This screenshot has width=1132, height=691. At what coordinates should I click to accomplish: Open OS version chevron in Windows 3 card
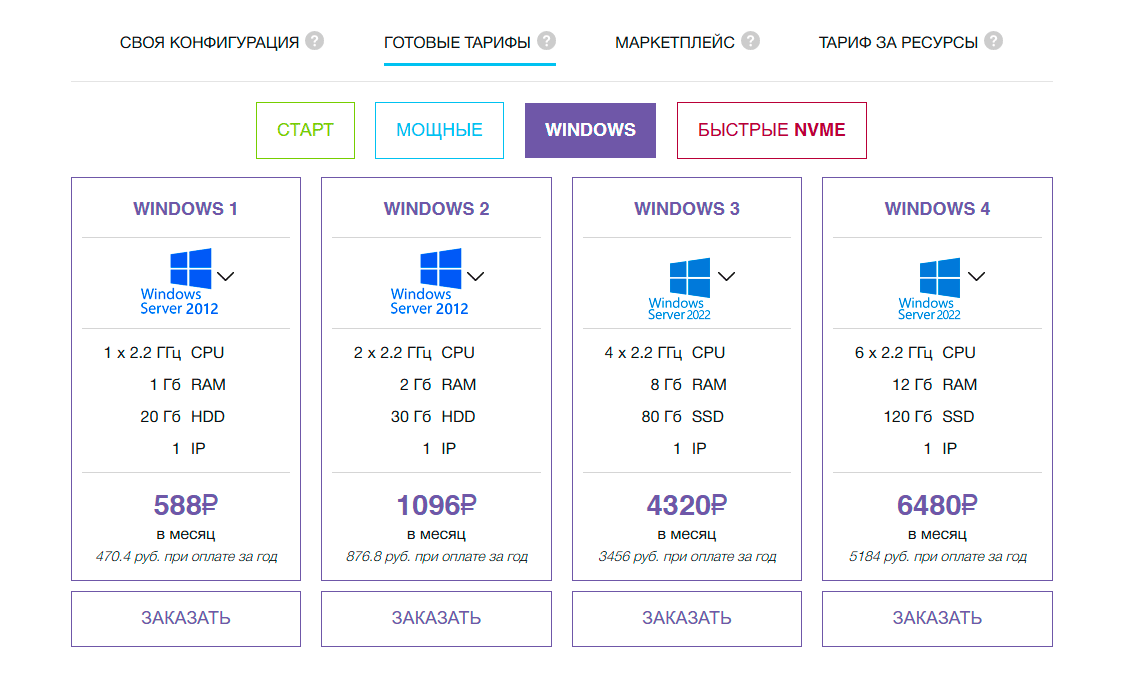pyautogui.click(x=726, y=277)
